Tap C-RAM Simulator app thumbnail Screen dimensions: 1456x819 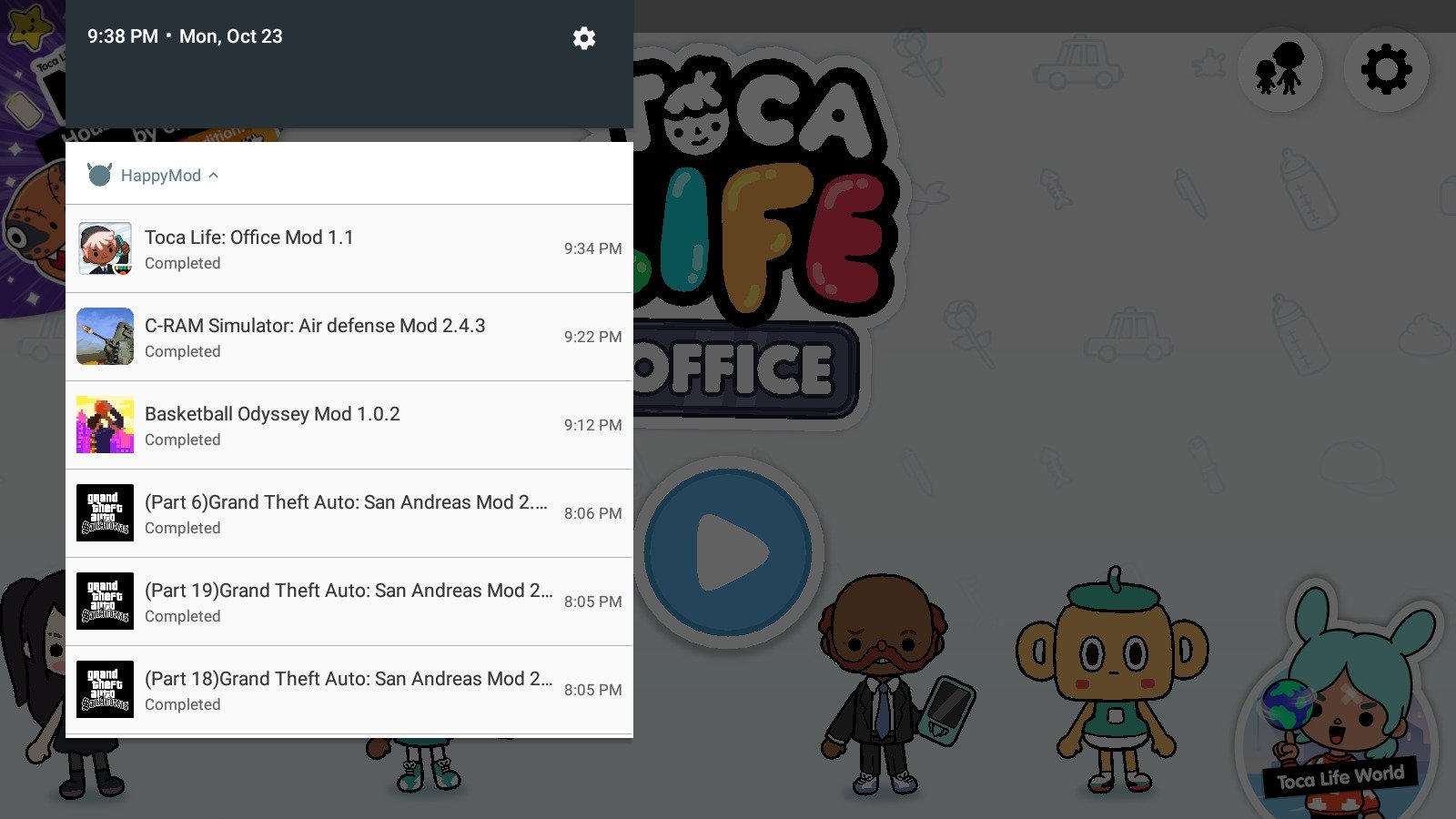pos(105,337)
